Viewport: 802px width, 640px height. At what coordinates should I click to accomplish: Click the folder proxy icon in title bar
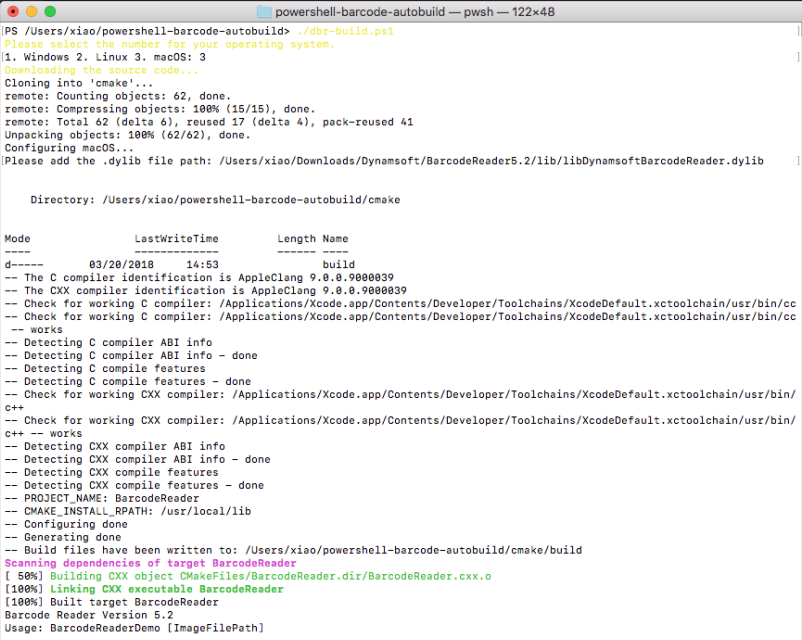[264, 11]
